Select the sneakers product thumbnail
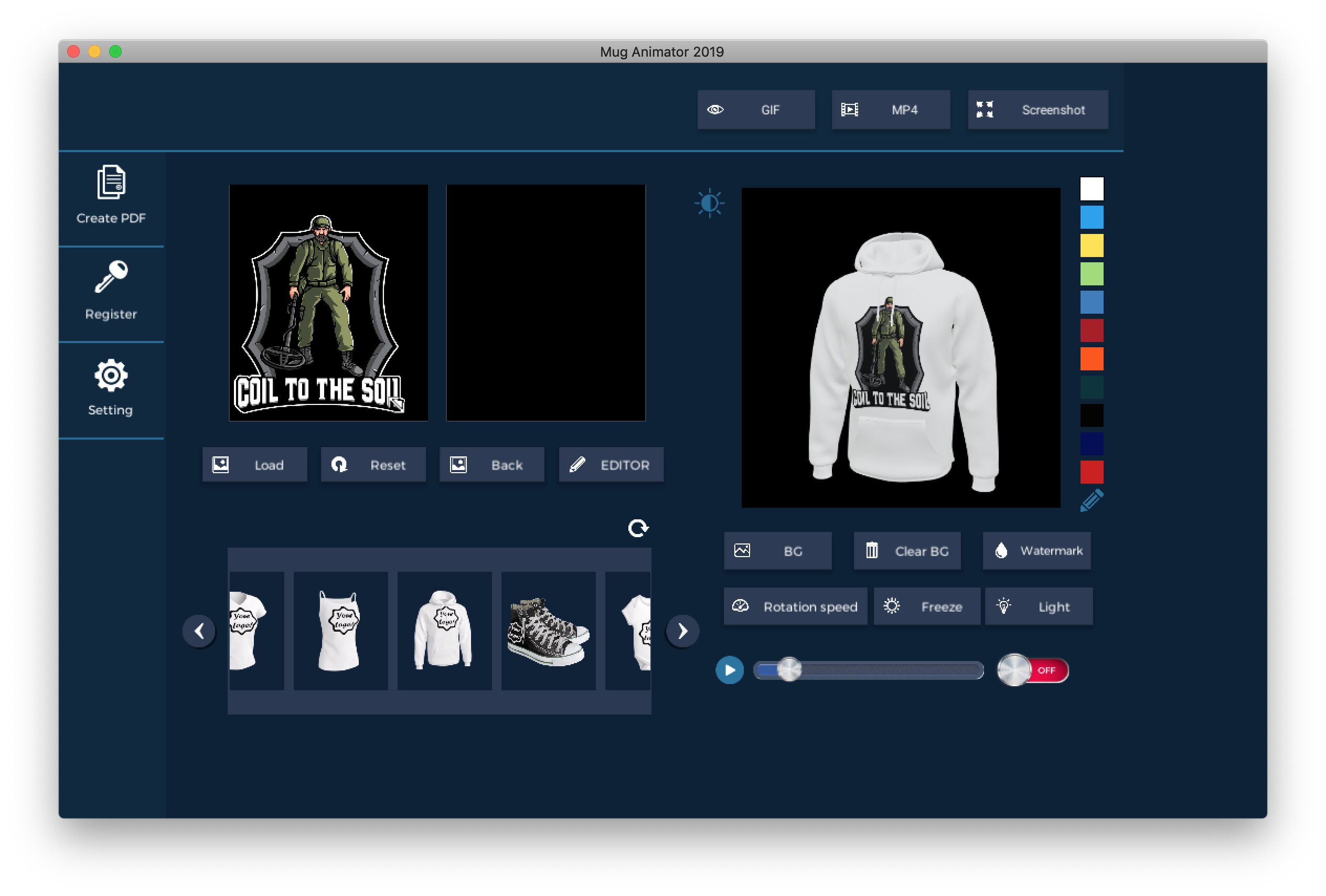 (548, 631)
